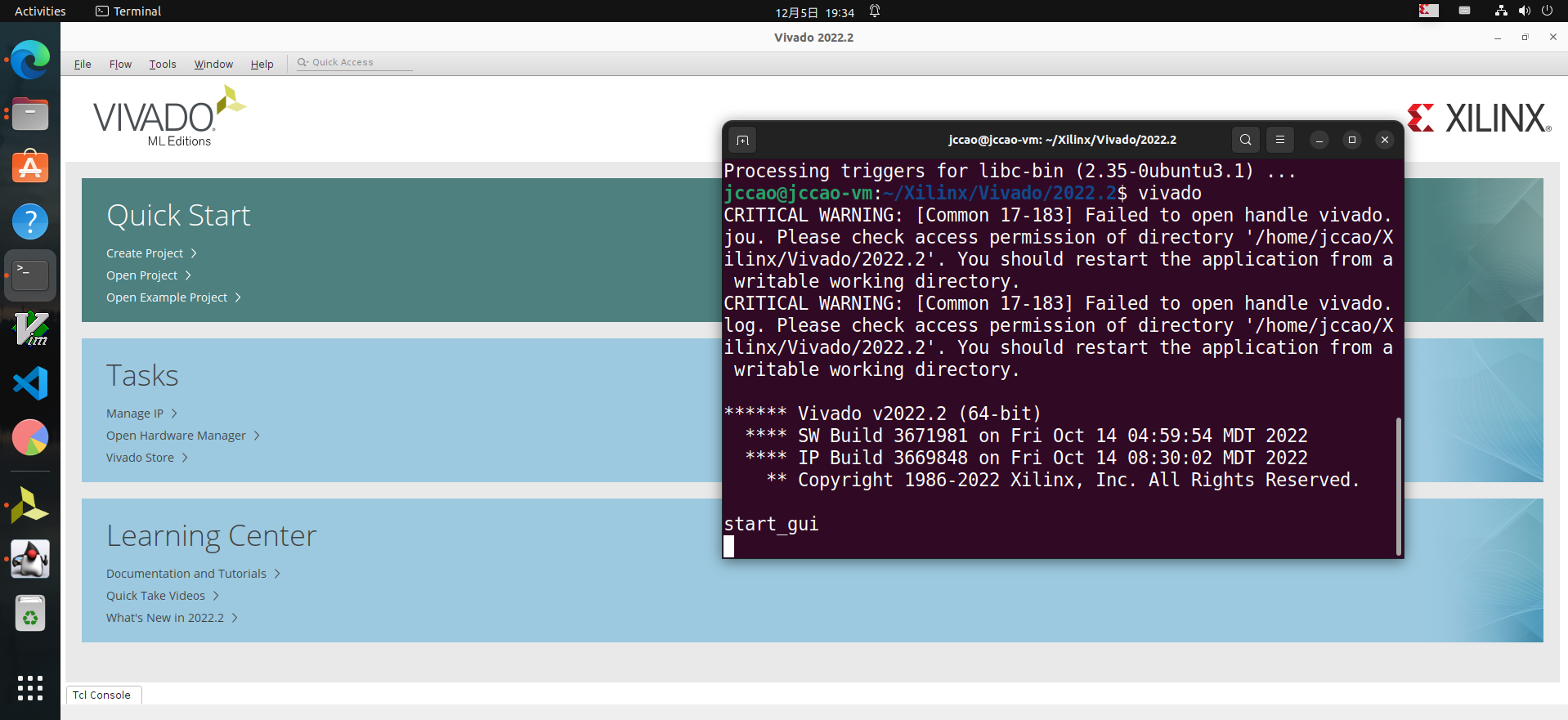Image resolution: width=1568 pixels, height=720 pixels.
Task: Click the Manage IP link
Action: pyautogui.click(x=135, y=414)
